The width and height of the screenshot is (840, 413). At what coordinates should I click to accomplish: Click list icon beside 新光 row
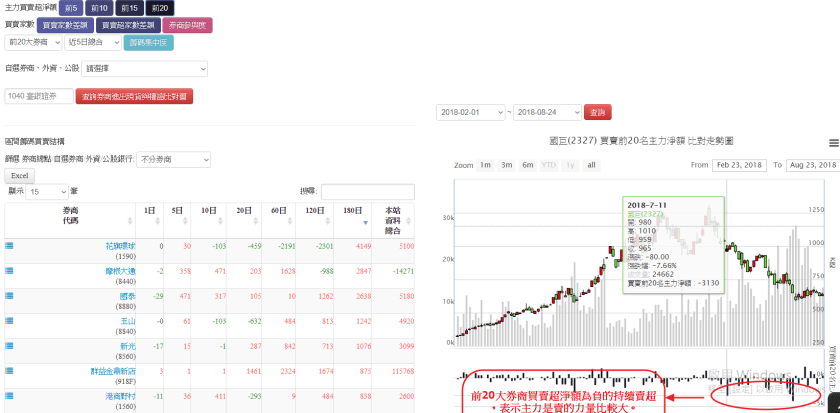(9, 346)
